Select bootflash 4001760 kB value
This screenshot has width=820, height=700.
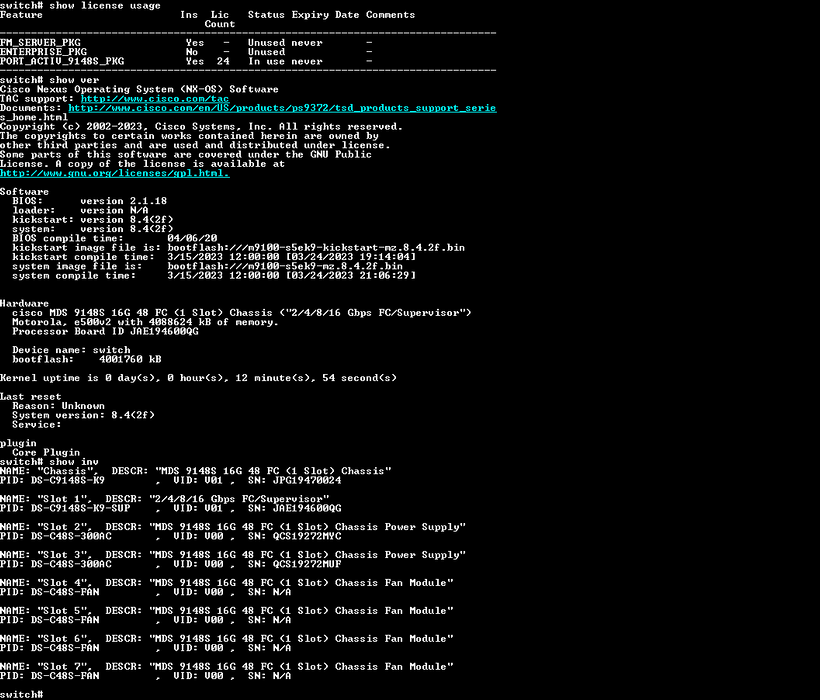130,359
